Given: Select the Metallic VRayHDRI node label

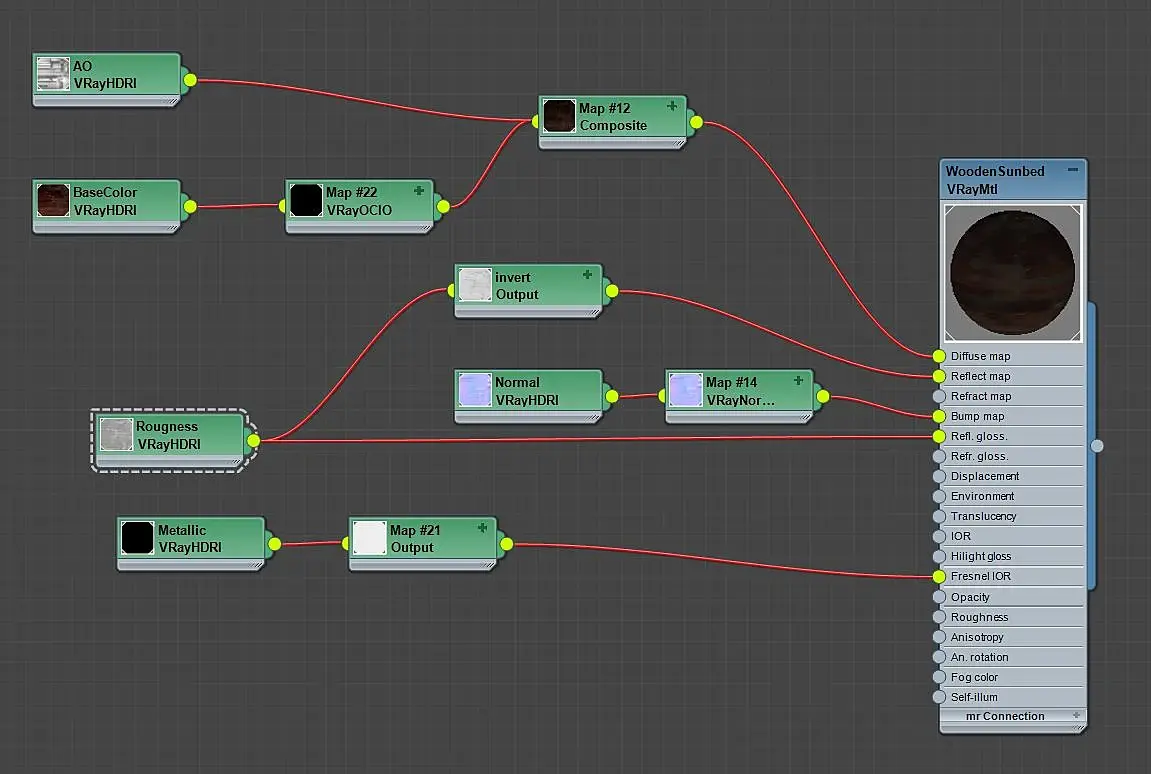Looking at the screenshot, I should (x=189, y=538).
